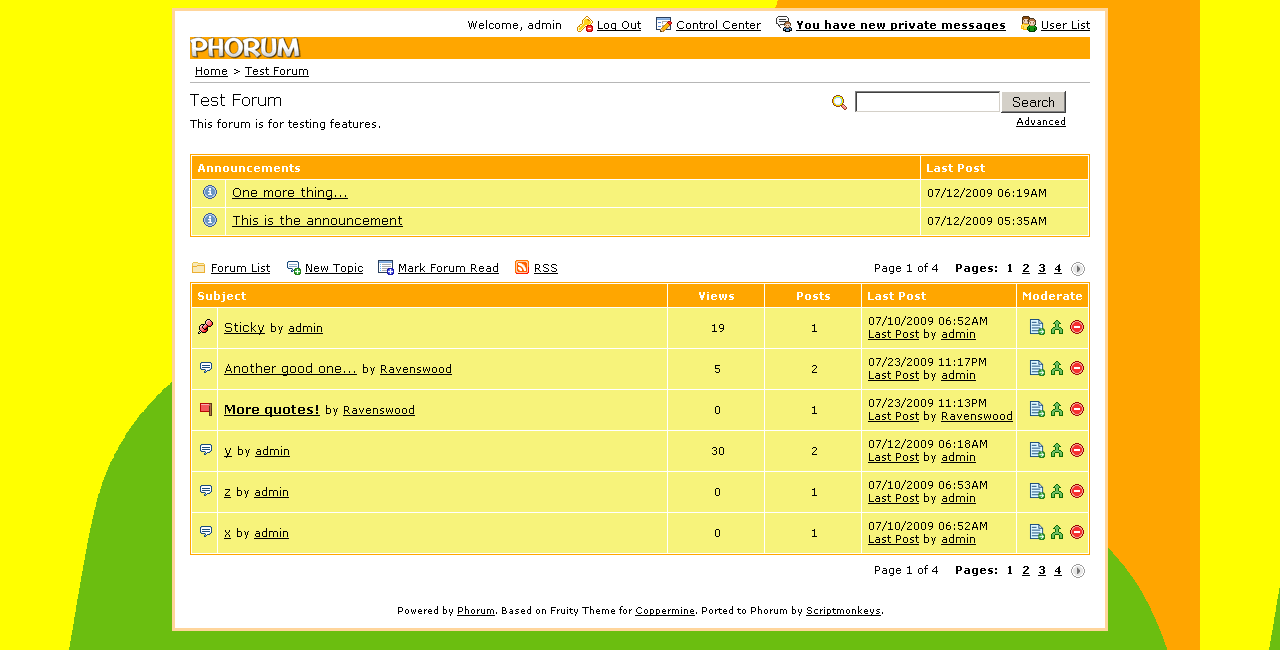
Task: Open the 'Another good one...' topic
Action: (290, 368)
